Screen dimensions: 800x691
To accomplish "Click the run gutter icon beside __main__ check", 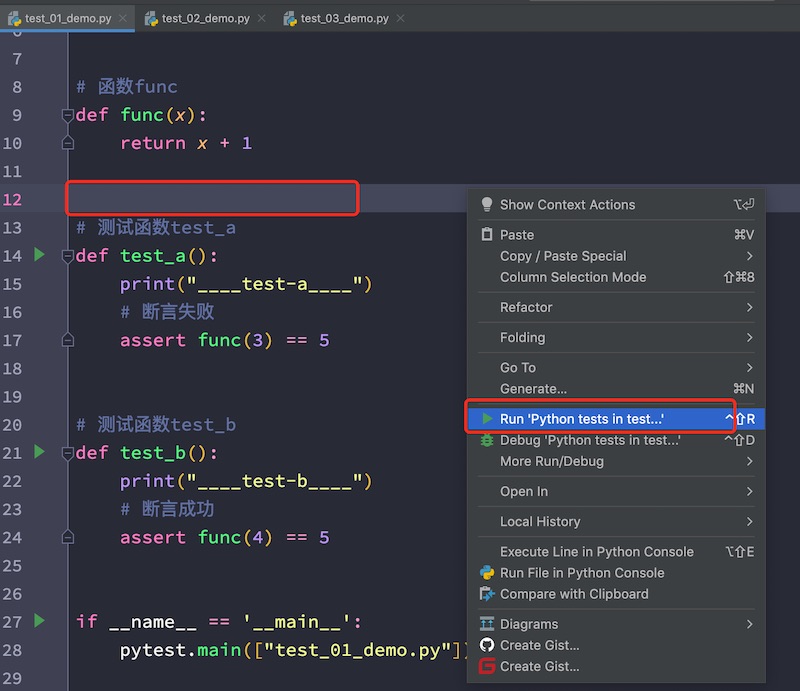I will coord(39,621).
